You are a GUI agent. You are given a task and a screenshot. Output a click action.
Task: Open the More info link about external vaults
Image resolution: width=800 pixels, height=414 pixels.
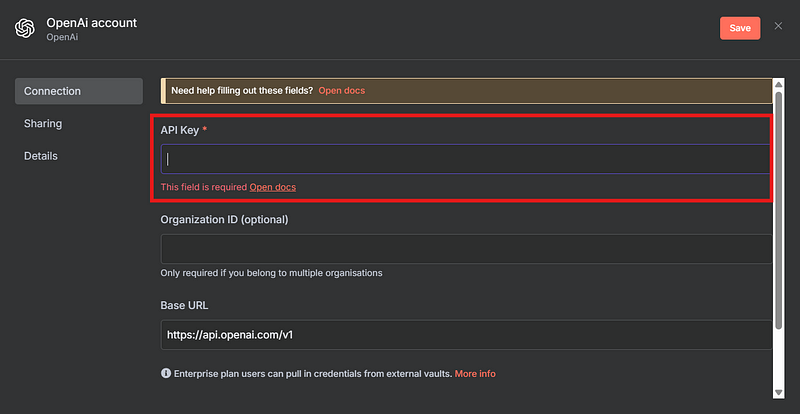[x=475, y=374]
